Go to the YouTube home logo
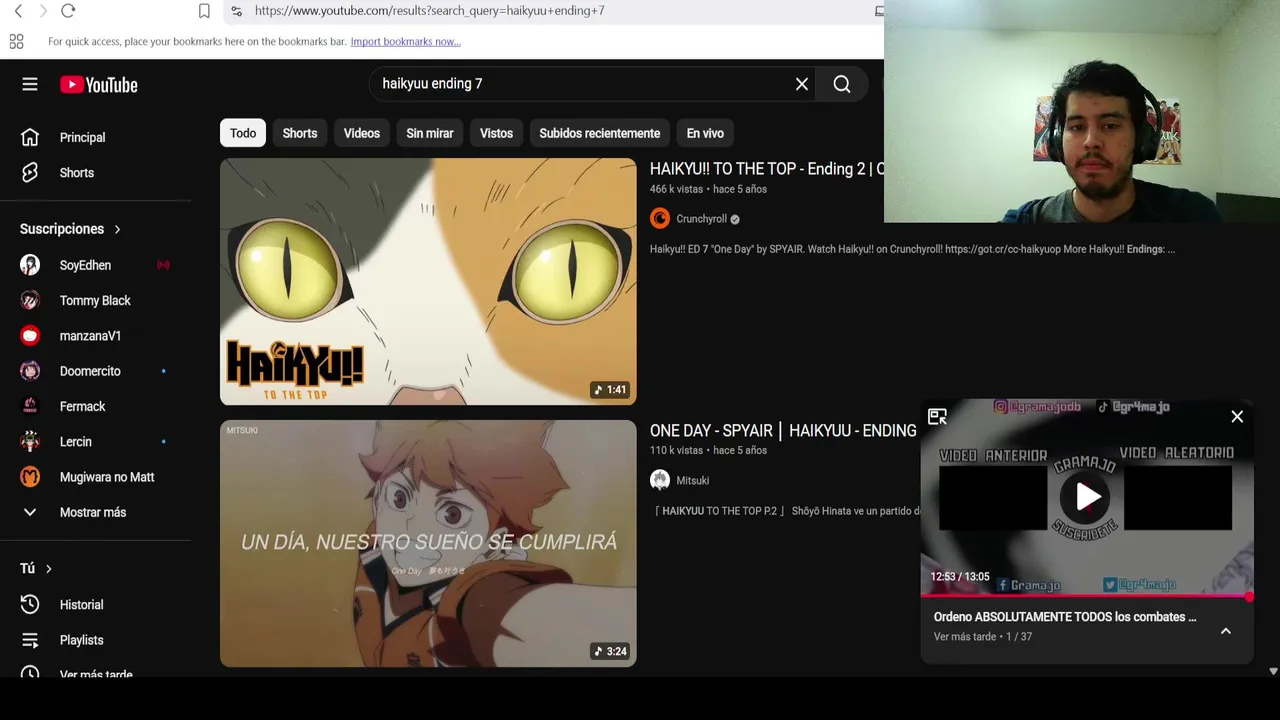This screenshot has height=720, width=1280. 99,85
